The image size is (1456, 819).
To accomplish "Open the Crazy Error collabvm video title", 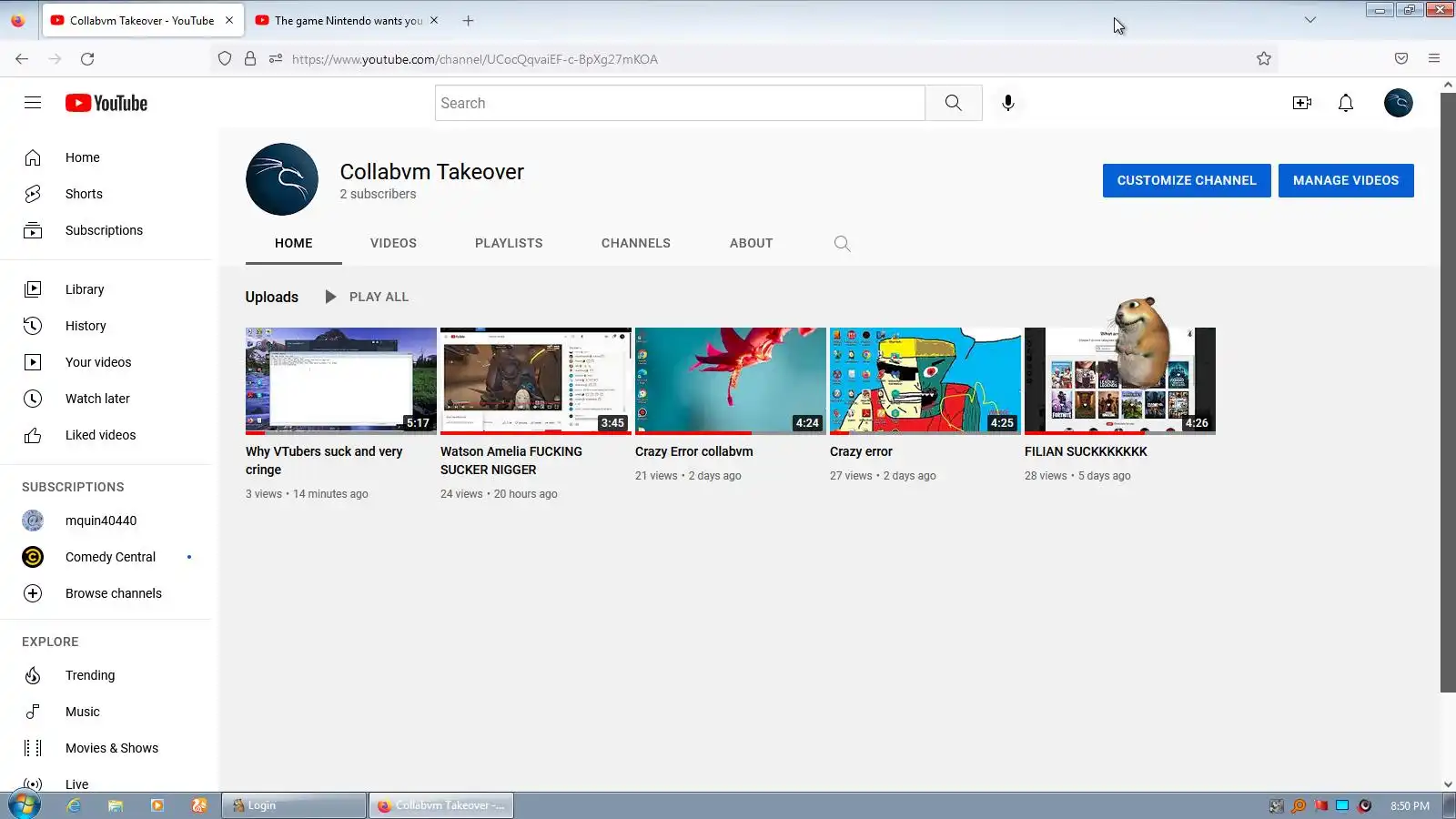I will [x=694, y=451].
